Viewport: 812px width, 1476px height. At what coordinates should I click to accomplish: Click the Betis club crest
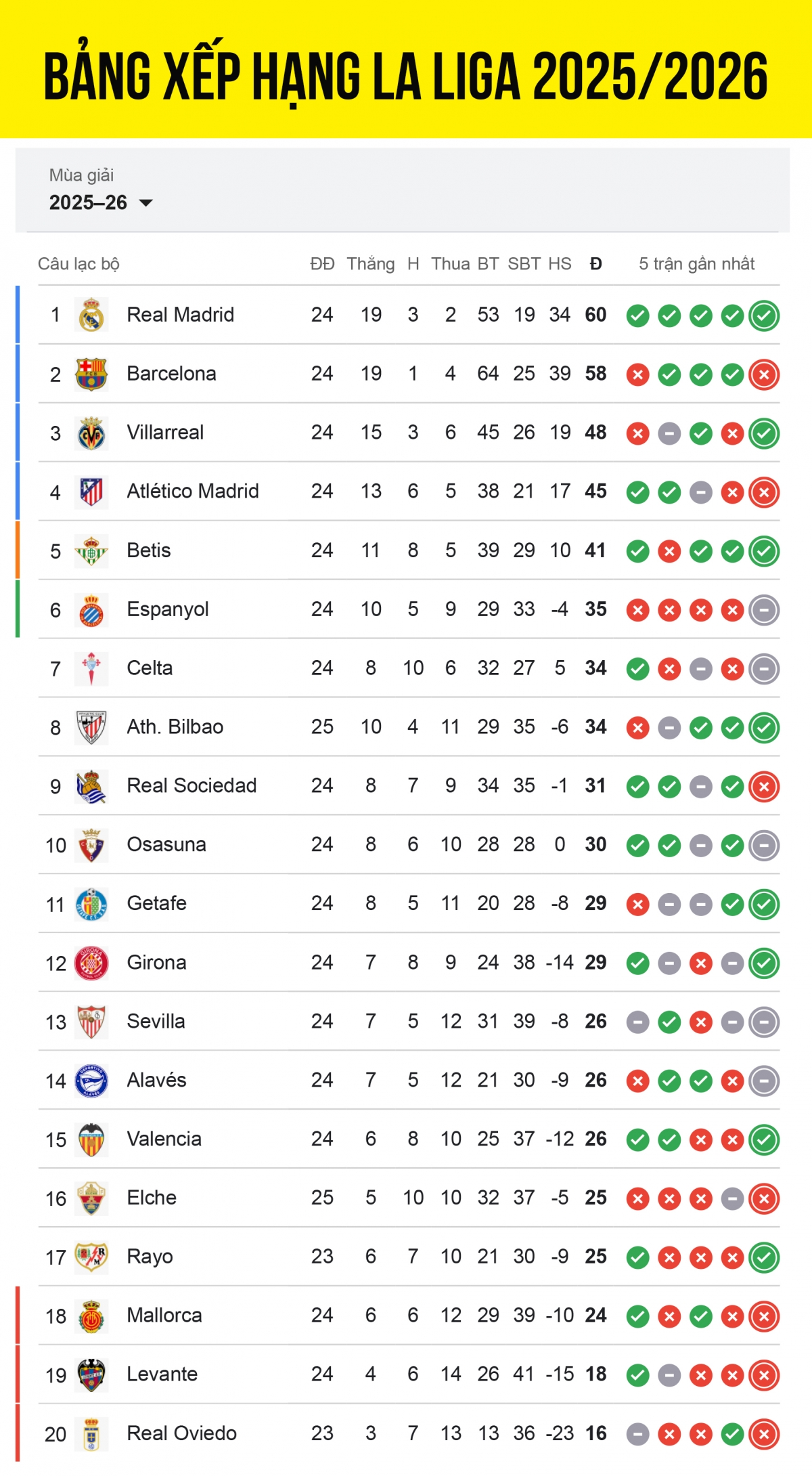pos(91,550)
